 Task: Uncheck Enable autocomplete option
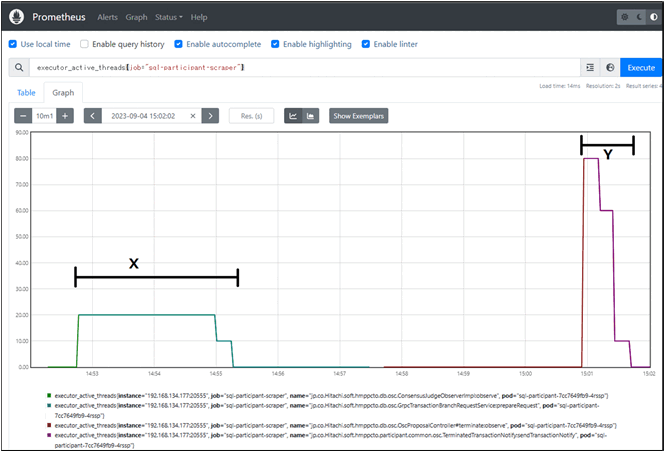tap(177, 44)
